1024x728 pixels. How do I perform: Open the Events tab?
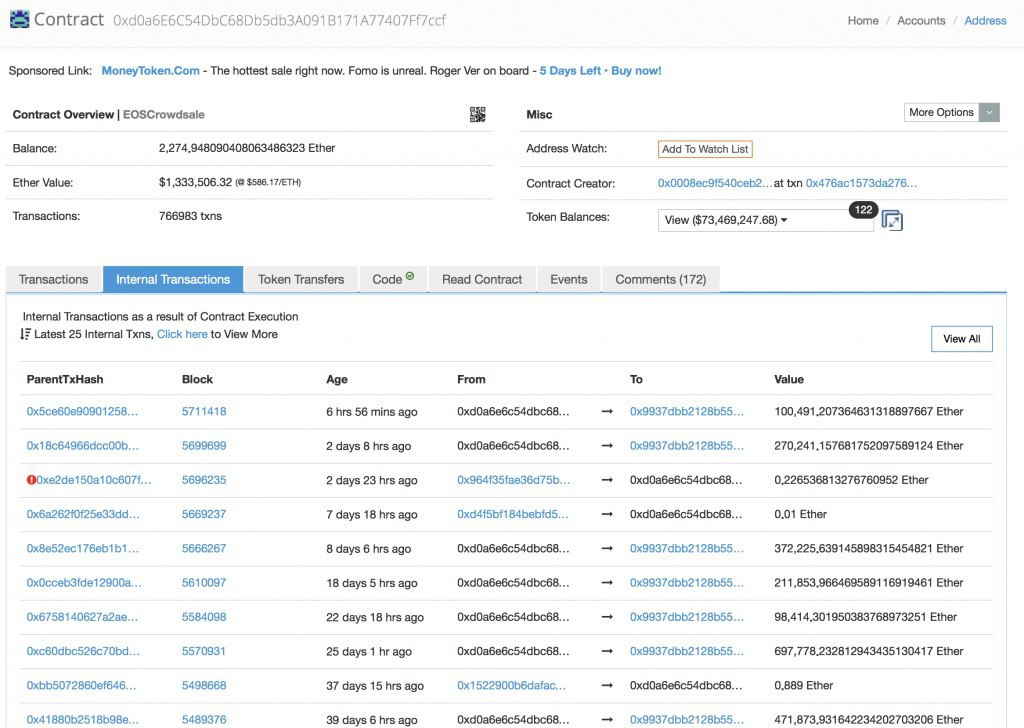[x=569, y=279]
